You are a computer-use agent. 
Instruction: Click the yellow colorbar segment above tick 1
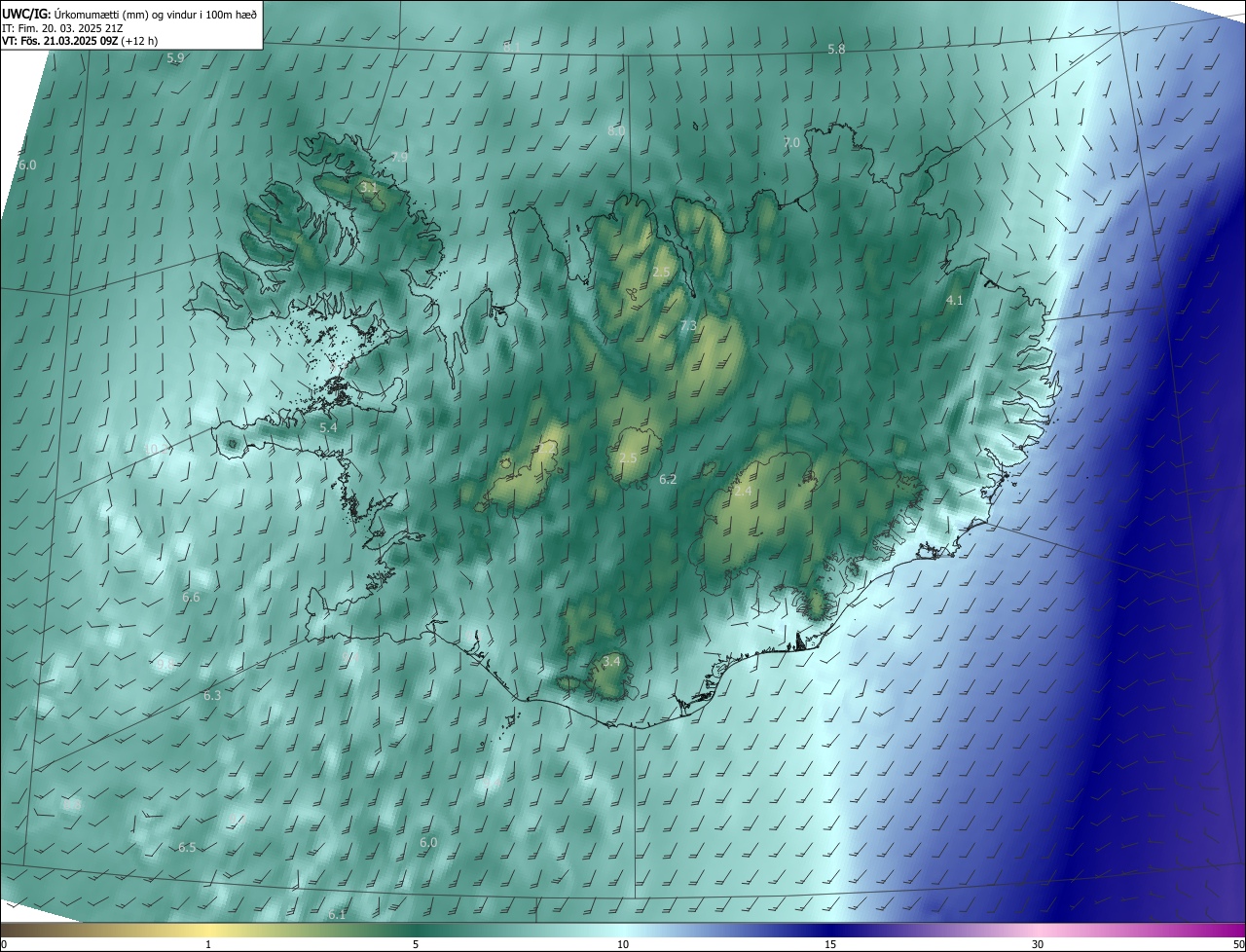[208, 931]
